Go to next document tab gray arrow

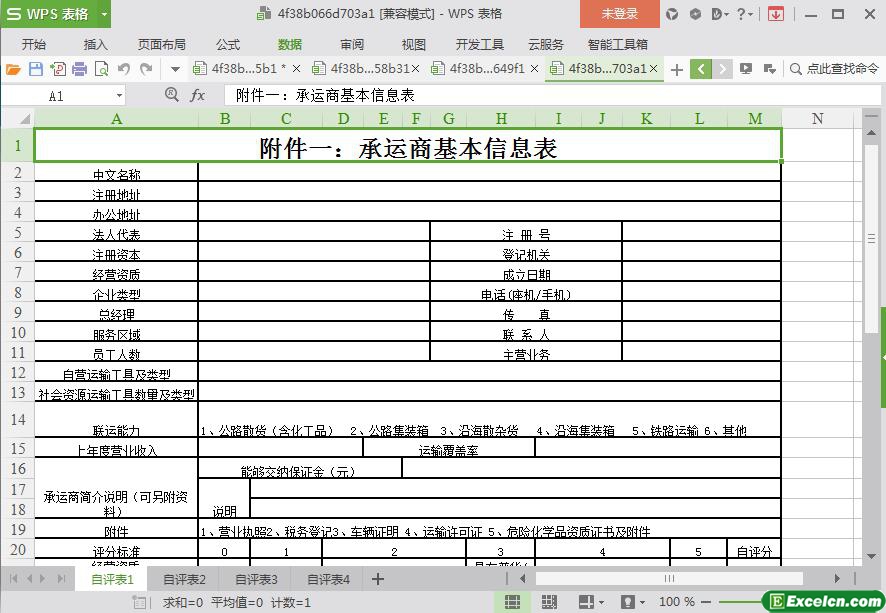tap(722, 69)
